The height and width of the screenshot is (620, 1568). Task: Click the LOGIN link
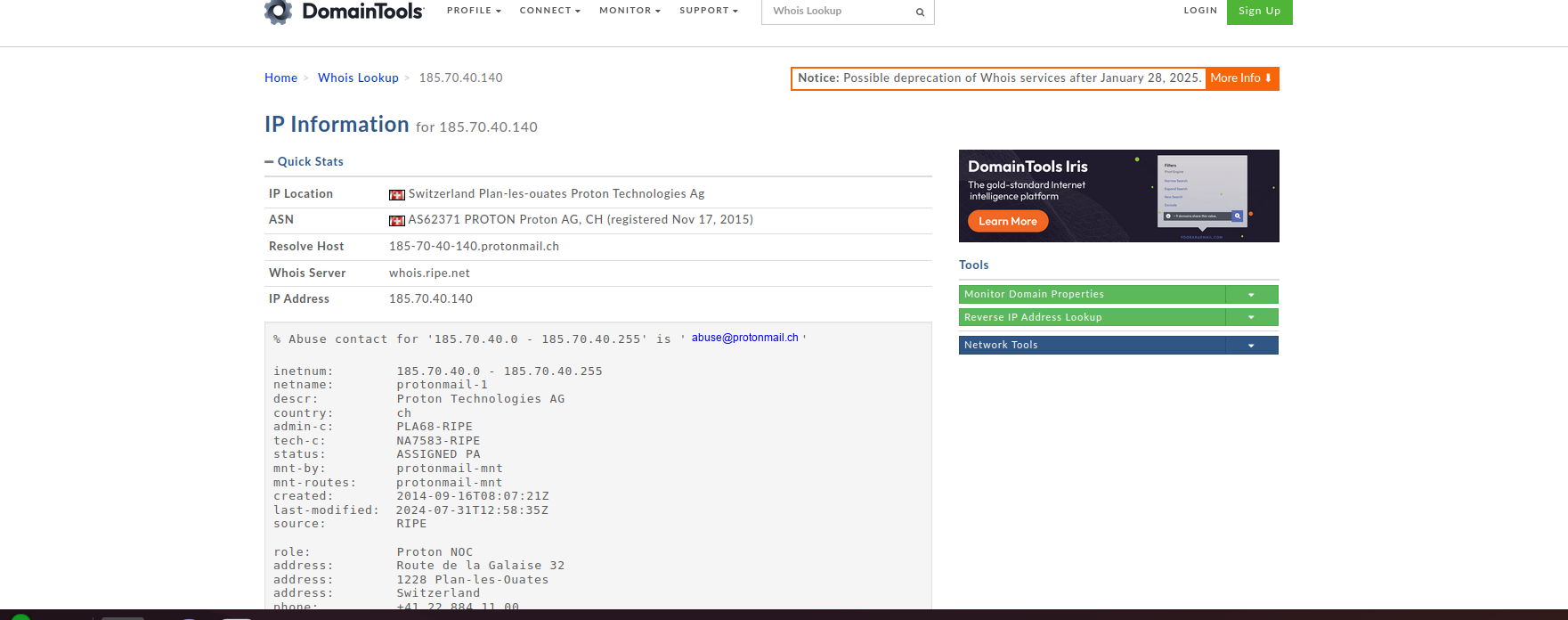tap(1200, 11)
